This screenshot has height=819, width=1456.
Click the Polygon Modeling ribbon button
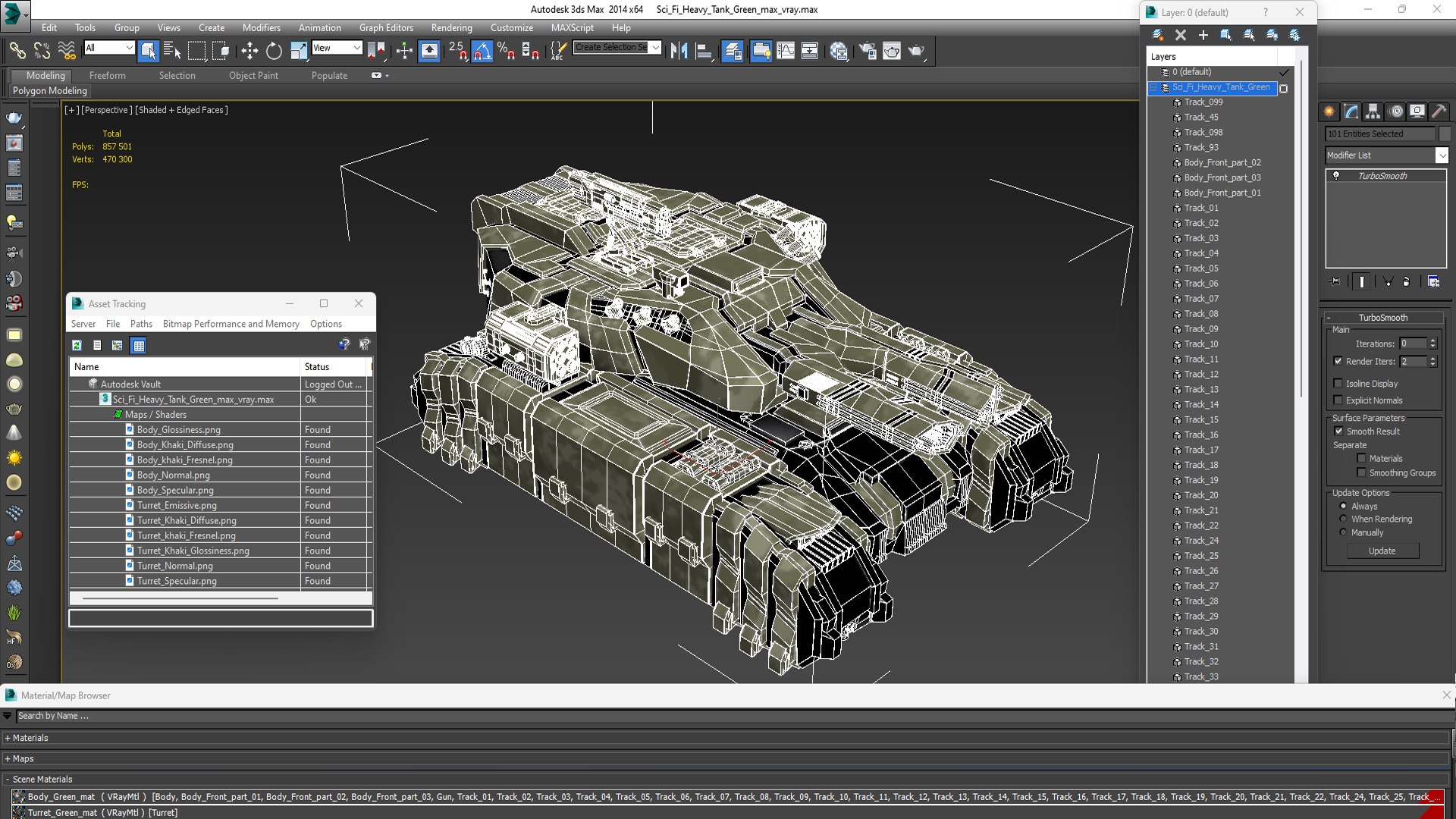pyautogui.click(x=50, y=90)
